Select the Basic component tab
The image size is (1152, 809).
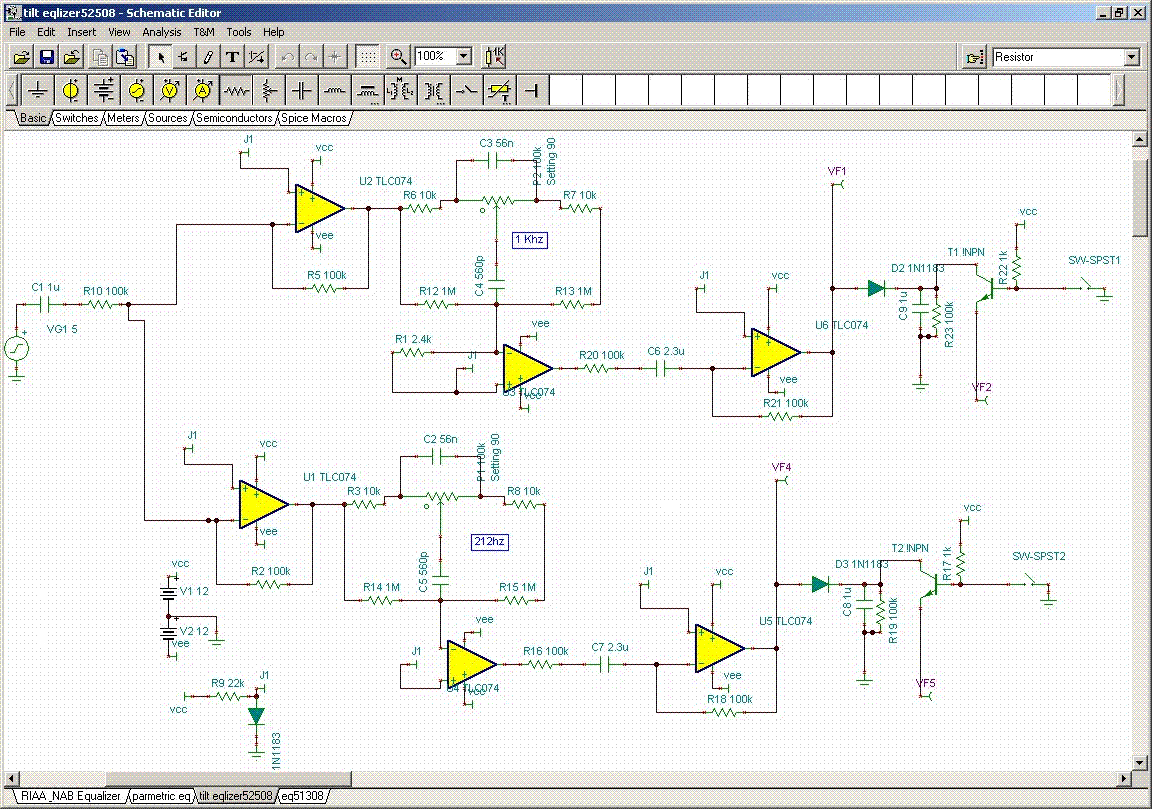33,118
